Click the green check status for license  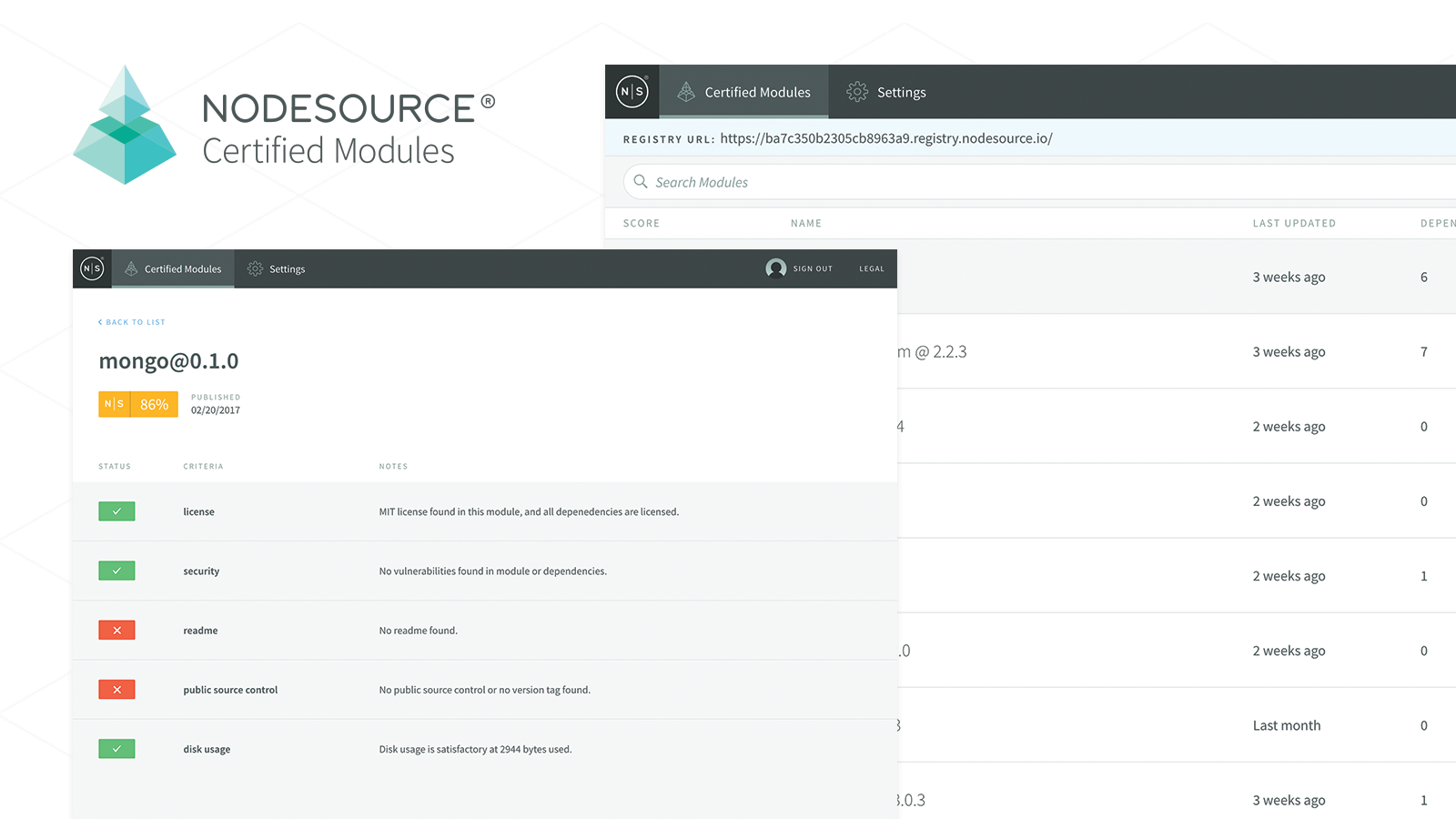(116, 511)
